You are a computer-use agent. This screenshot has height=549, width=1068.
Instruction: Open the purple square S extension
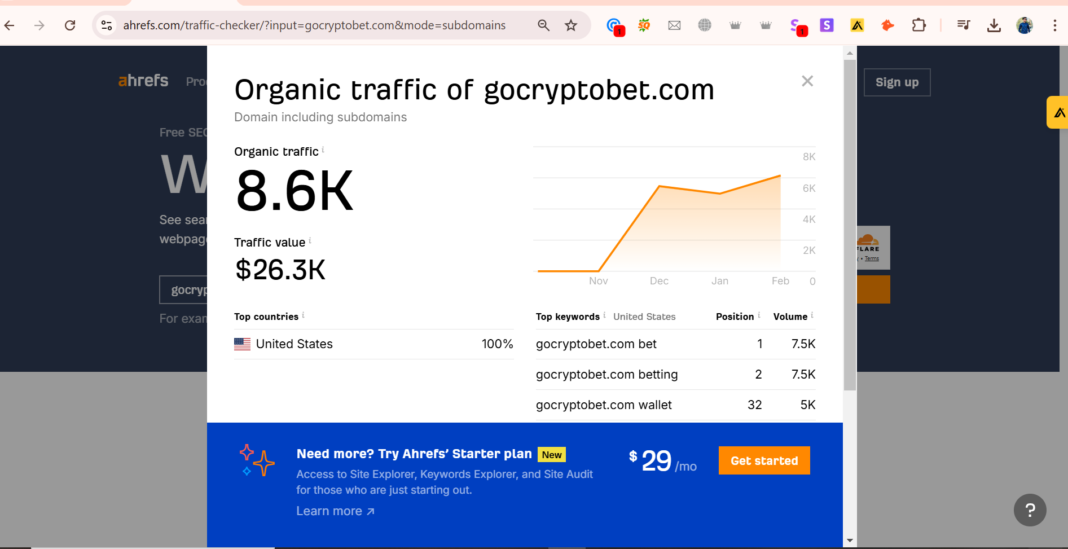(x=826, y=25)
